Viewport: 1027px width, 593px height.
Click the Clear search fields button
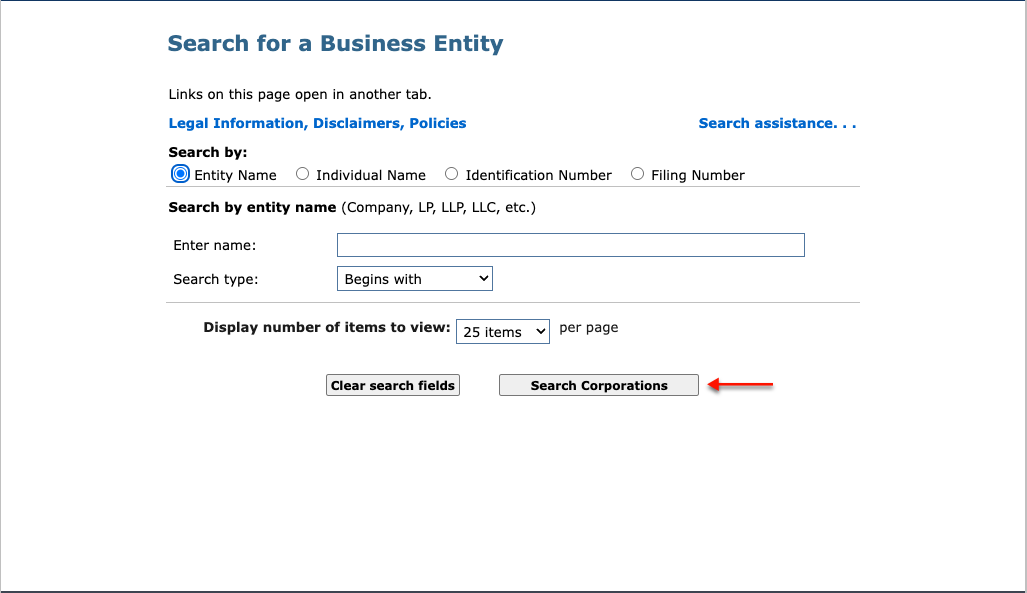pos(393,385)
